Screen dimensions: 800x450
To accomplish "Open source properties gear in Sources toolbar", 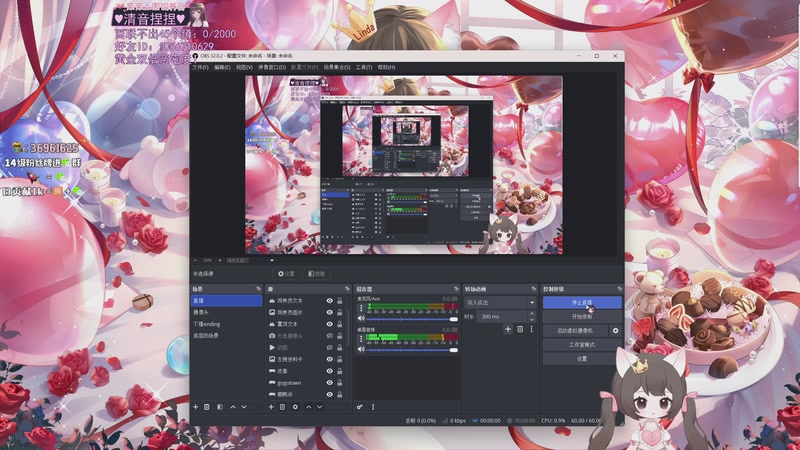I will 295,407.
